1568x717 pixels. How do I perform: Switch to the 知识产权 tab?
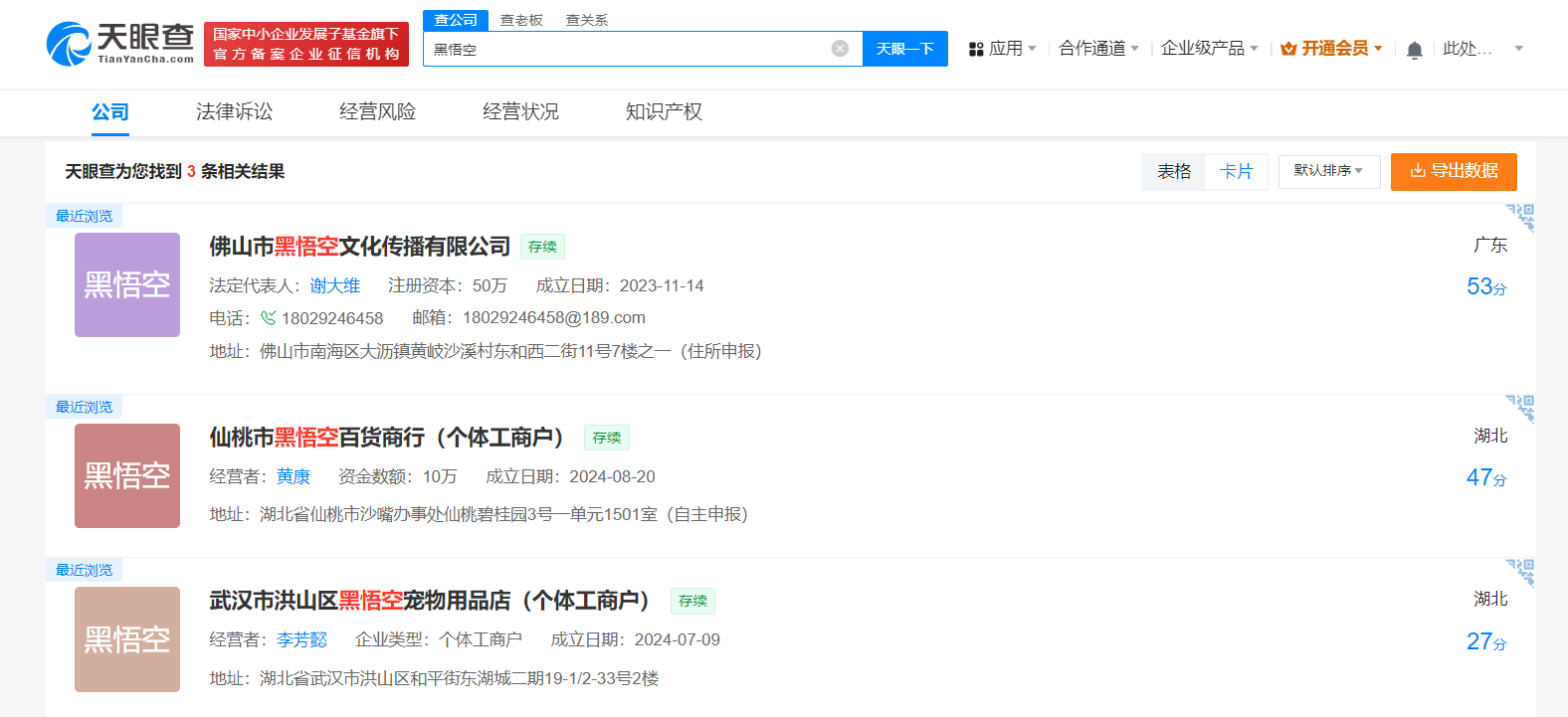664,112
